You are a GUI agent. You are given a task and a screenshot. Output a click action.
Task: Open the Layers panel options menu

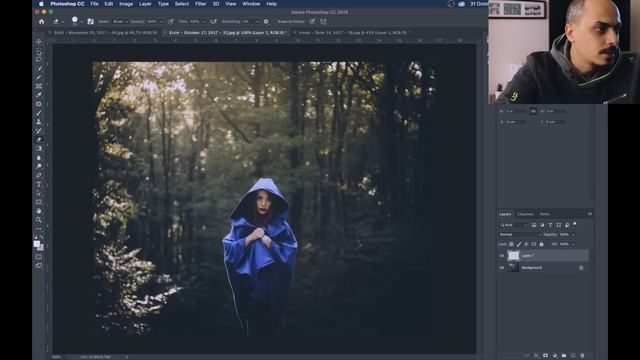(x=590, y=214)
